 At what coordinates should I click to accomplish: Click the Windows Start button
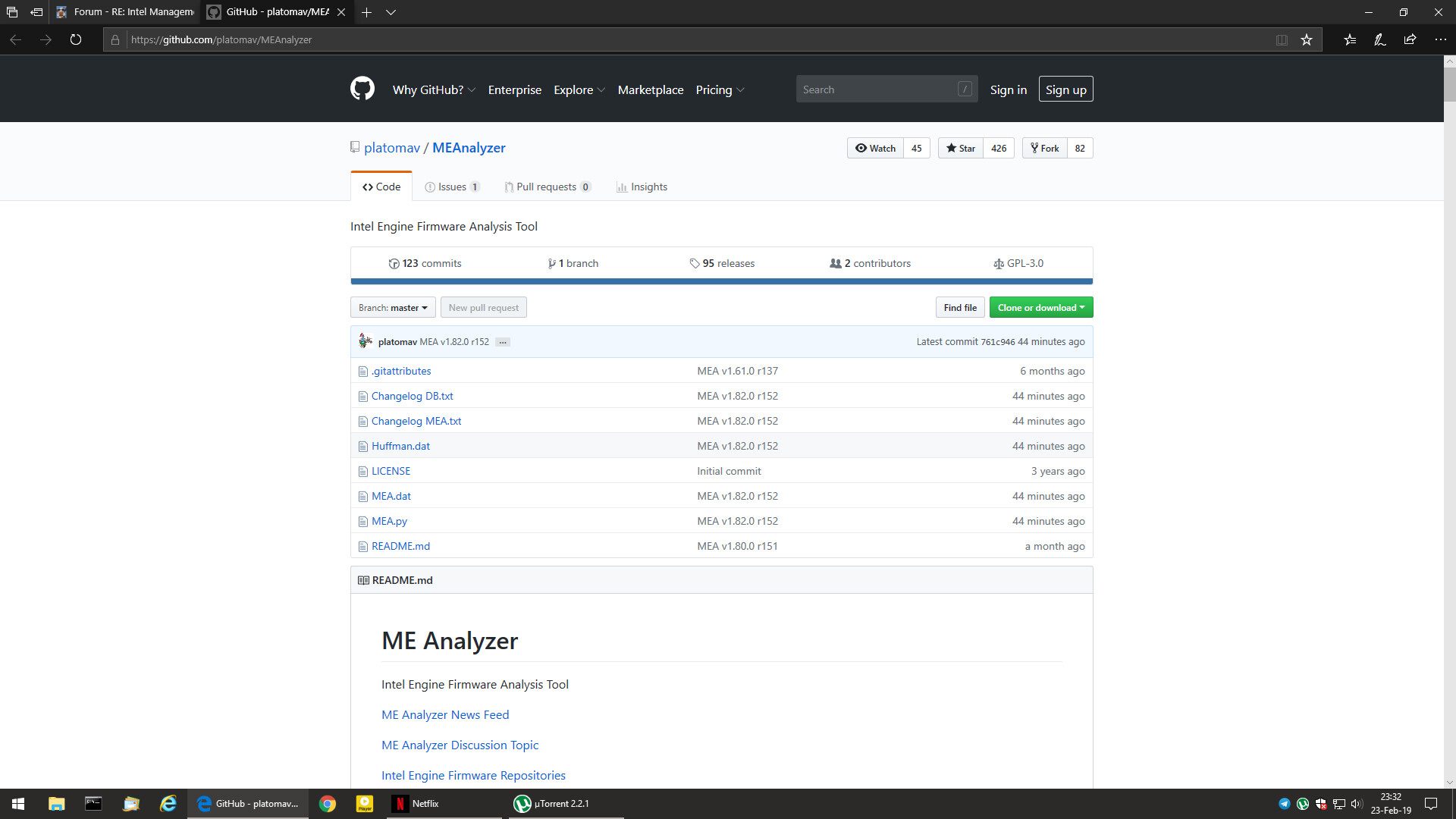(x=18, y=804)
